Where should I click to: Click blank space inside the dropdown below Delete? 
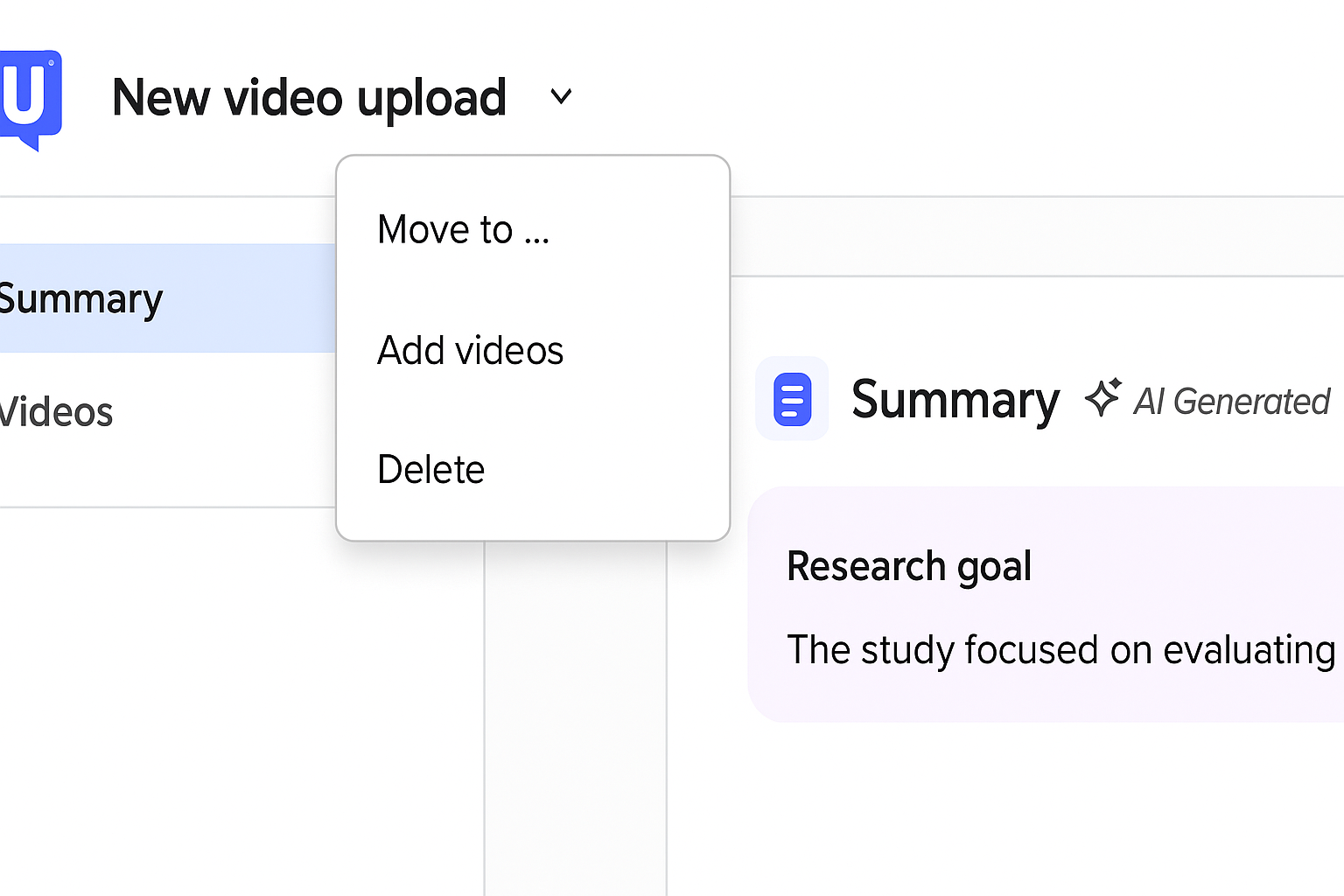pos(532,518)
